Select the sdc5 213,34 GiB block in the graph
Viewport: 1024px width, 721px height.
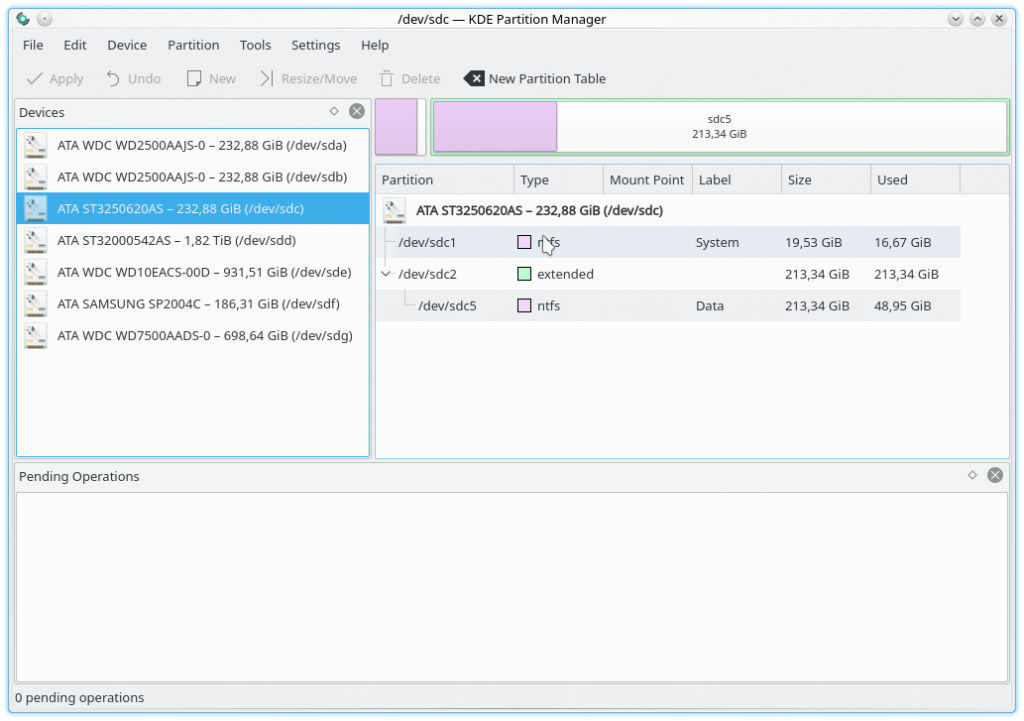(720, 127)
